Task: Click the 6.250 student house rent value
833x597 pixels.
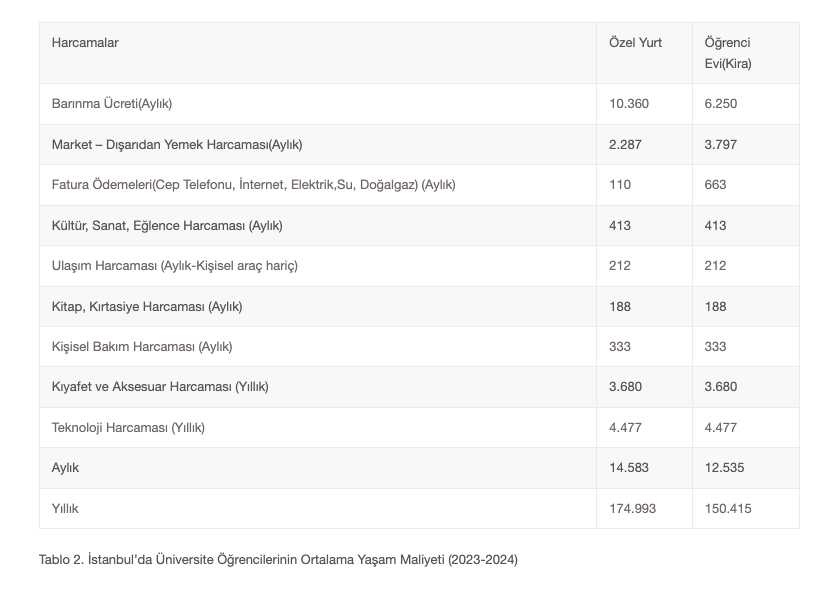Action: pyautogui.click(x=720, y=104)
